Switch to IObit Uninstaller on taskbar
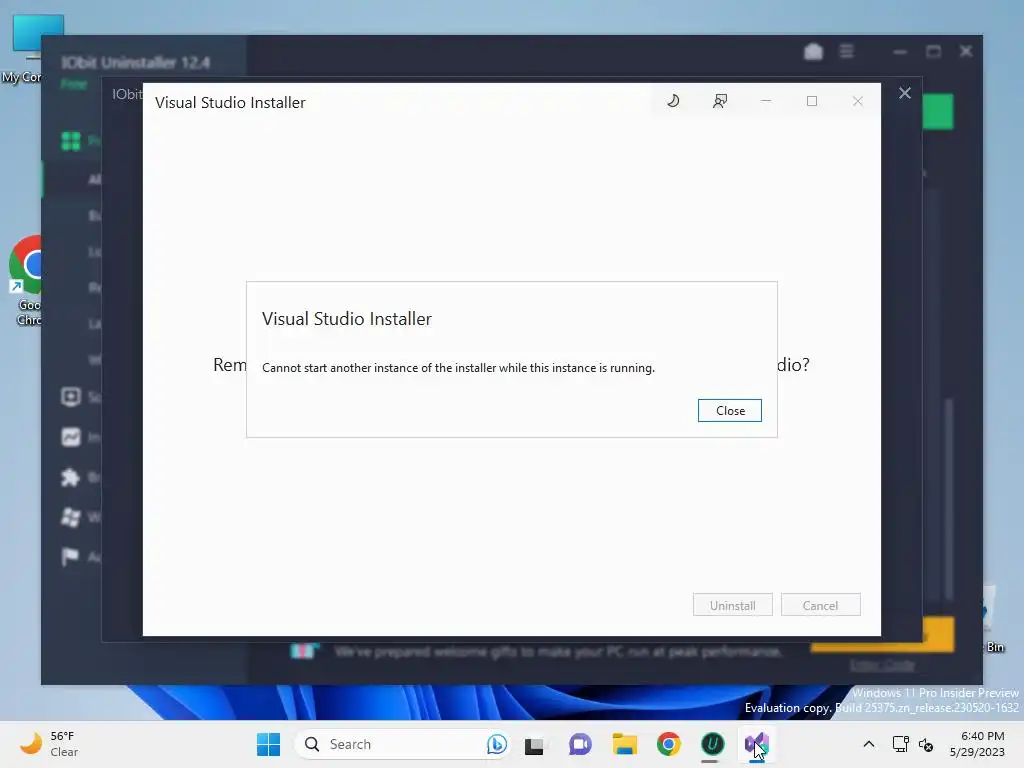 point(712,744)
